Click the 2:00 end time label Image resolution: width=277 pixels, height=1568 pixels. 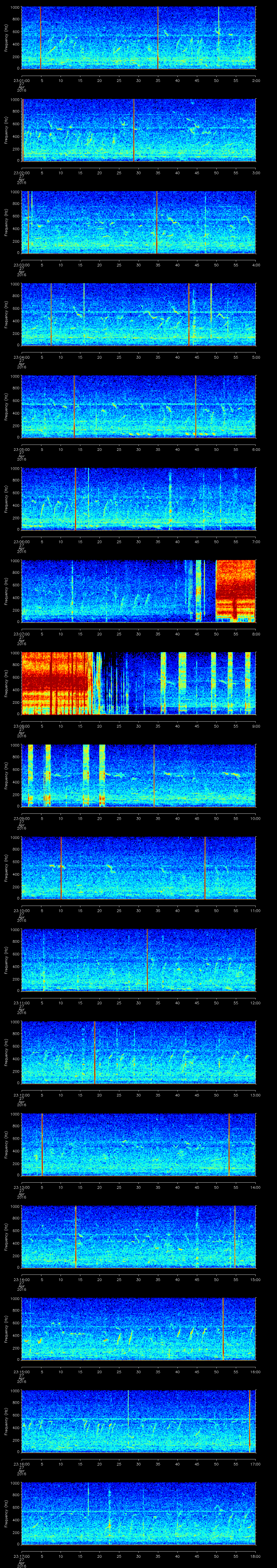point(256,80)
